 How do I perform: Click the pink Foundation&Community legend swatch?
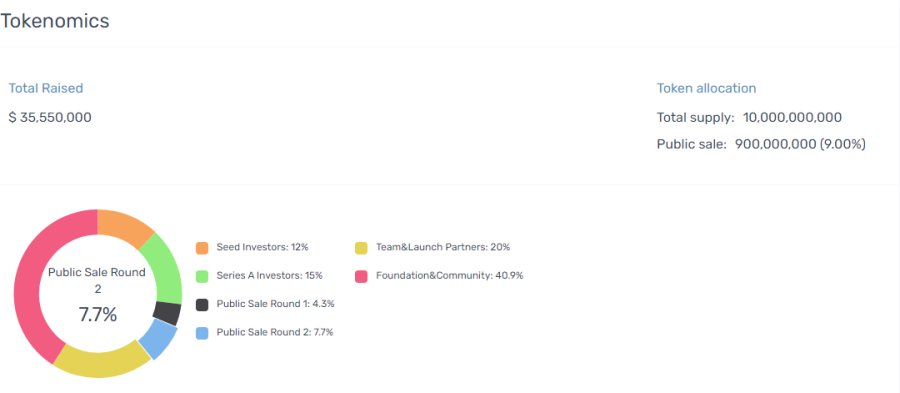[x=361, y=276]
